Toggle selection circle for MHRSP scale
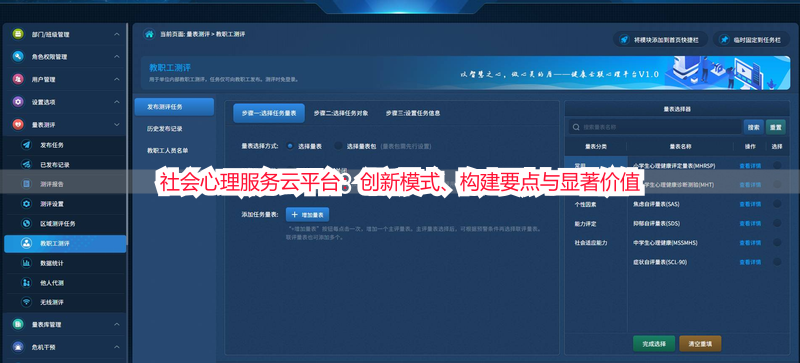The width and height of the screenshot is (800, 363). tap(777, 165)
